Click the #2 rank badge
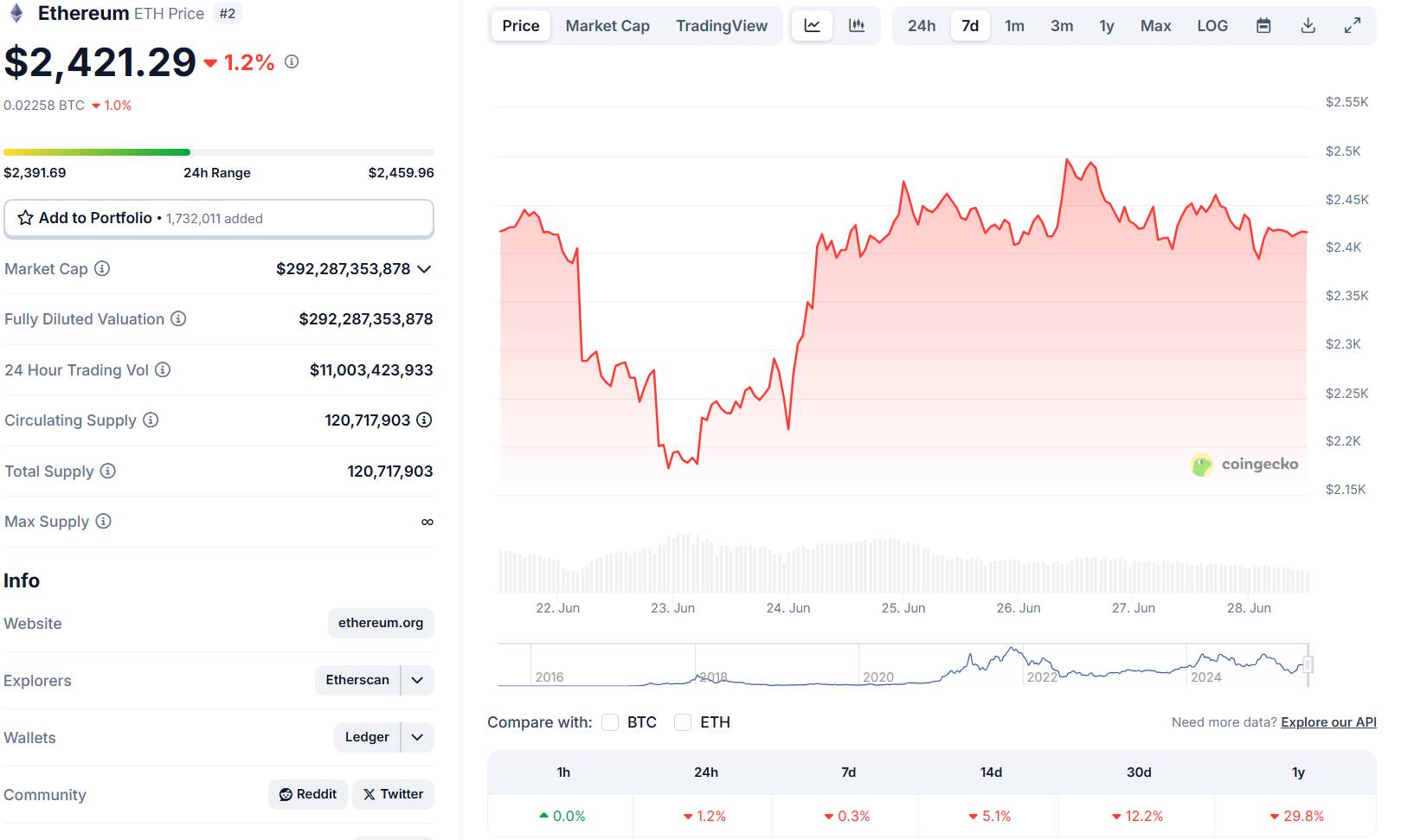The image size is (1401, 840). pos(228,14)
